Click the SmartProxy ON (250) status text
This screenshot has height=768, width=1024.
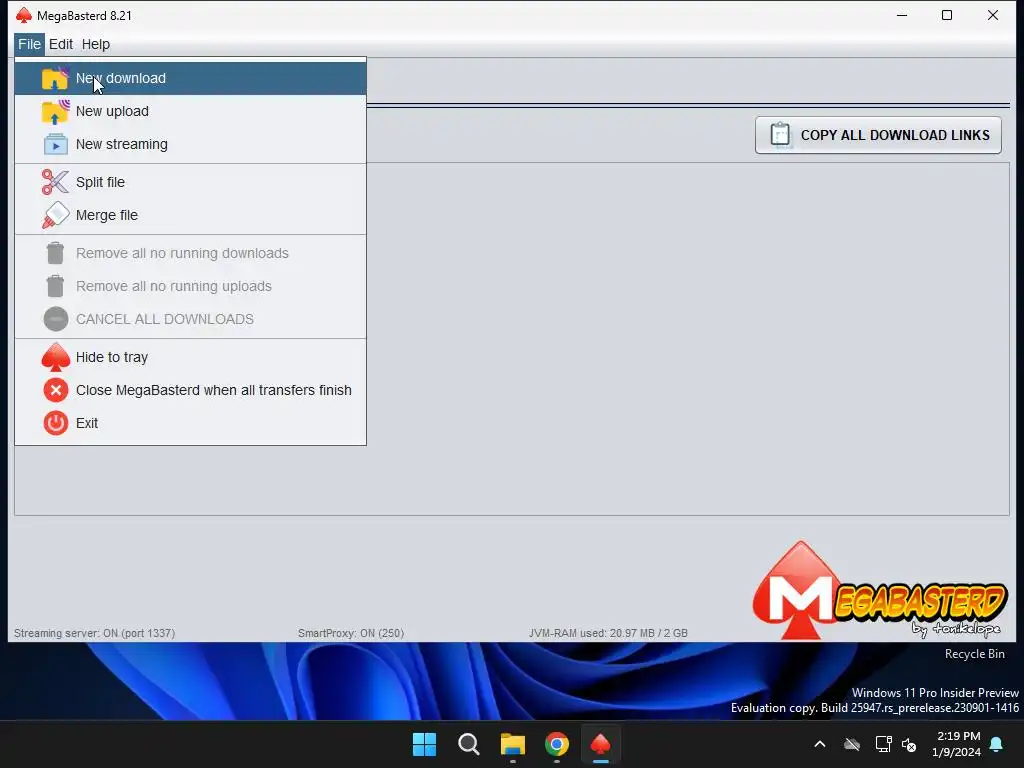351,633
